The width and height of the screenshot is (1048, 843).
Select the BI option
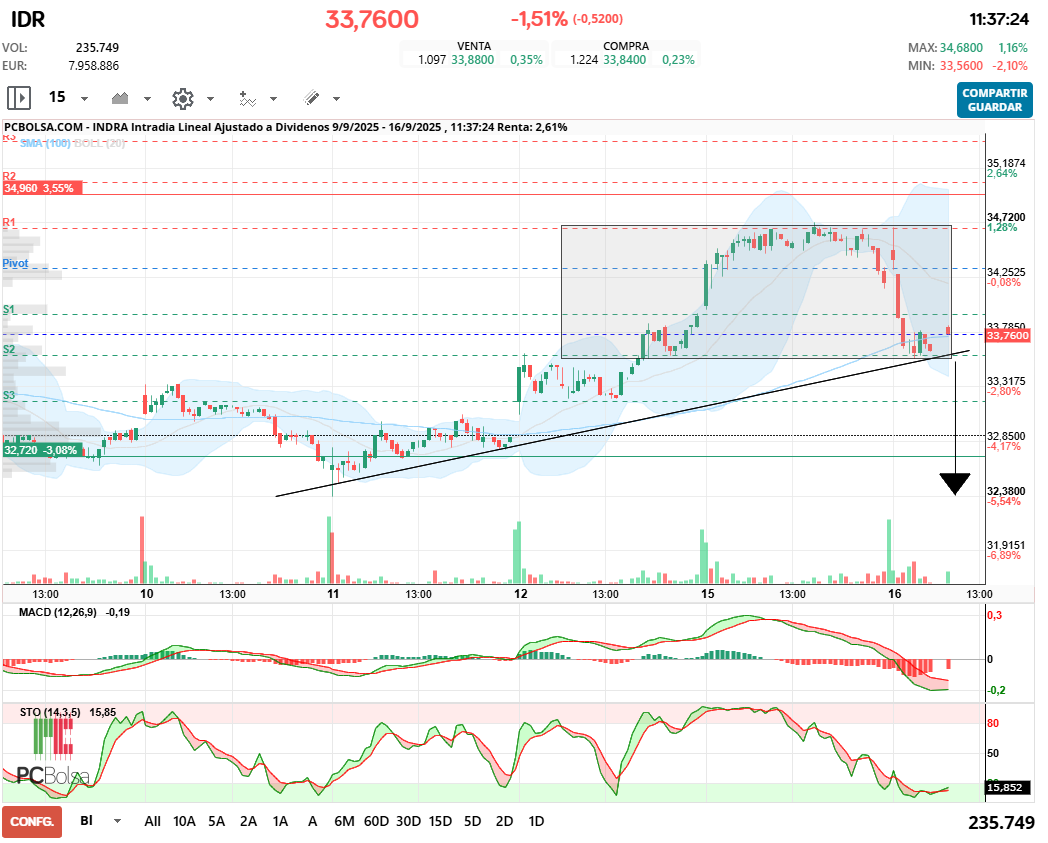[x=86, y=820]
